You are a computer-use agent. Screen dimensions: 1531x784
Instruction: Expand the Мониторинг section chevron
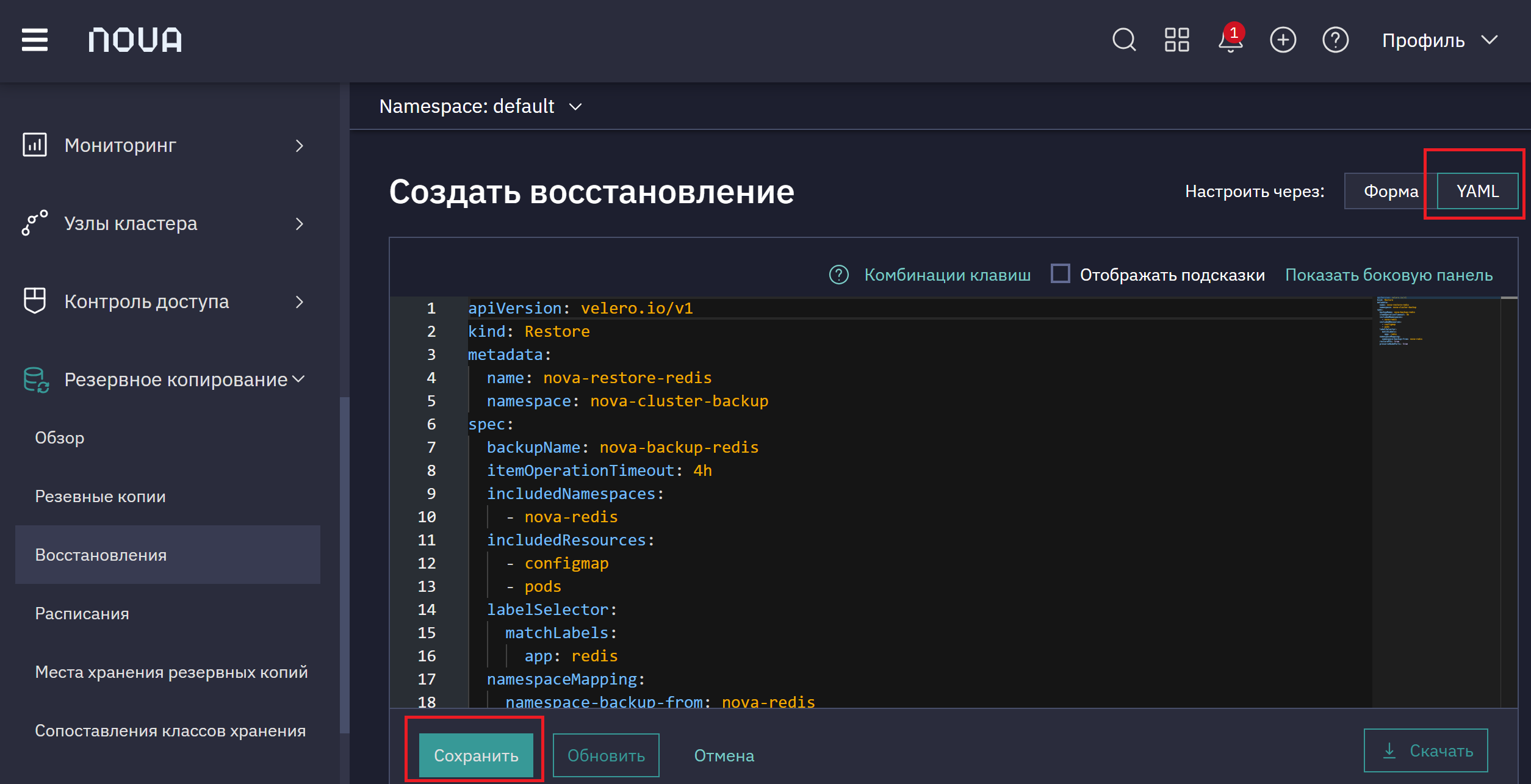[299, 146]
